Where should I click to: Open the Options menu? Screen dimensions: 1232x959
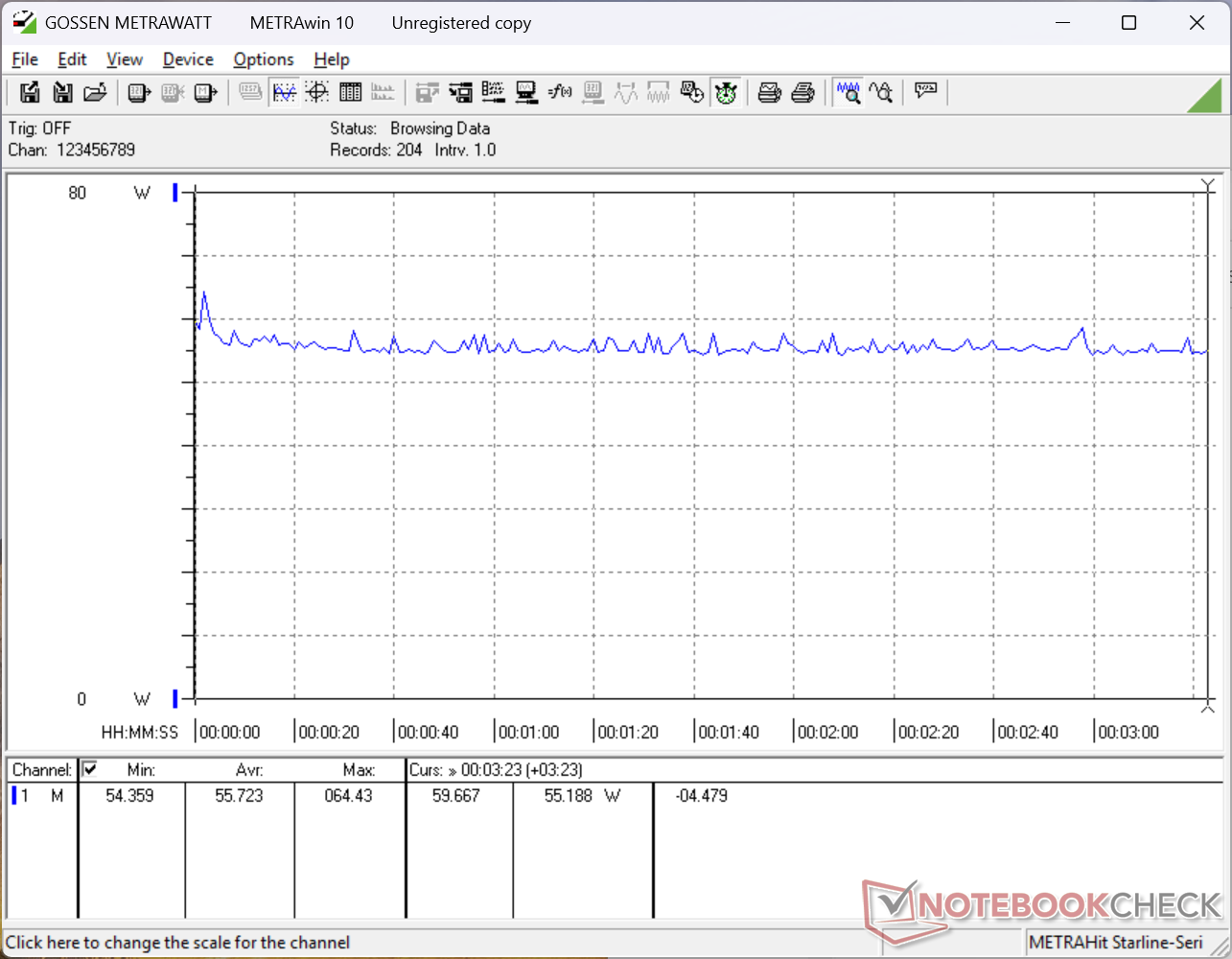click(264, 59)
